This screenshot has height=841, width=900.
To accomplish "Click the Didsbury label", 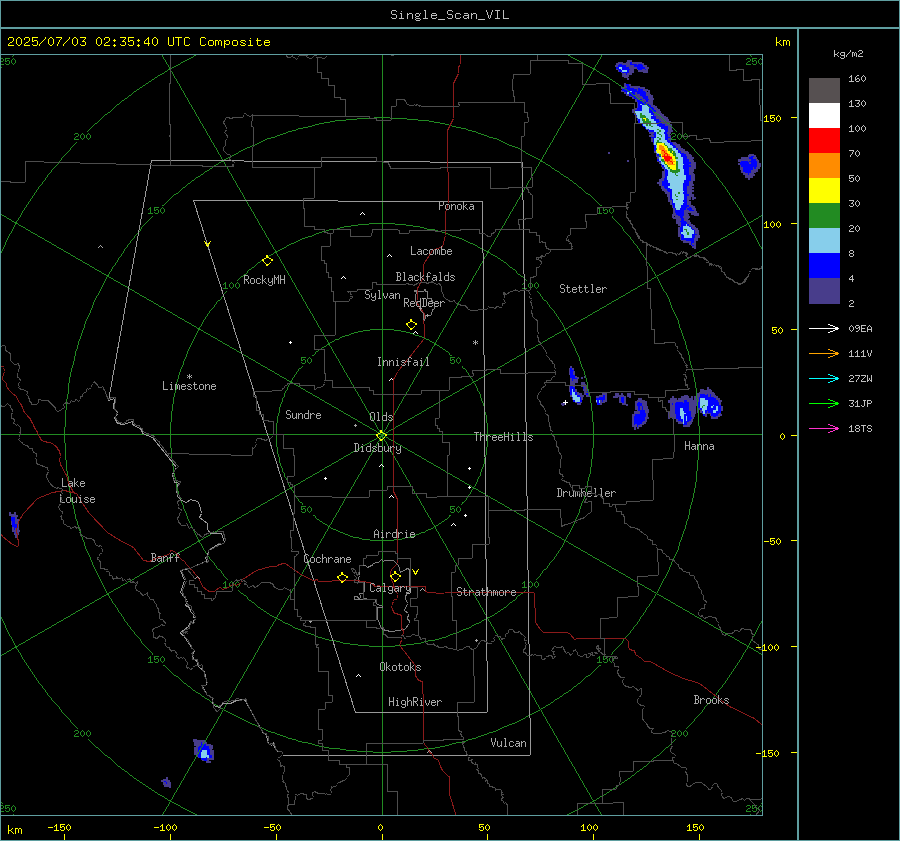I will [x=377, y=448].
